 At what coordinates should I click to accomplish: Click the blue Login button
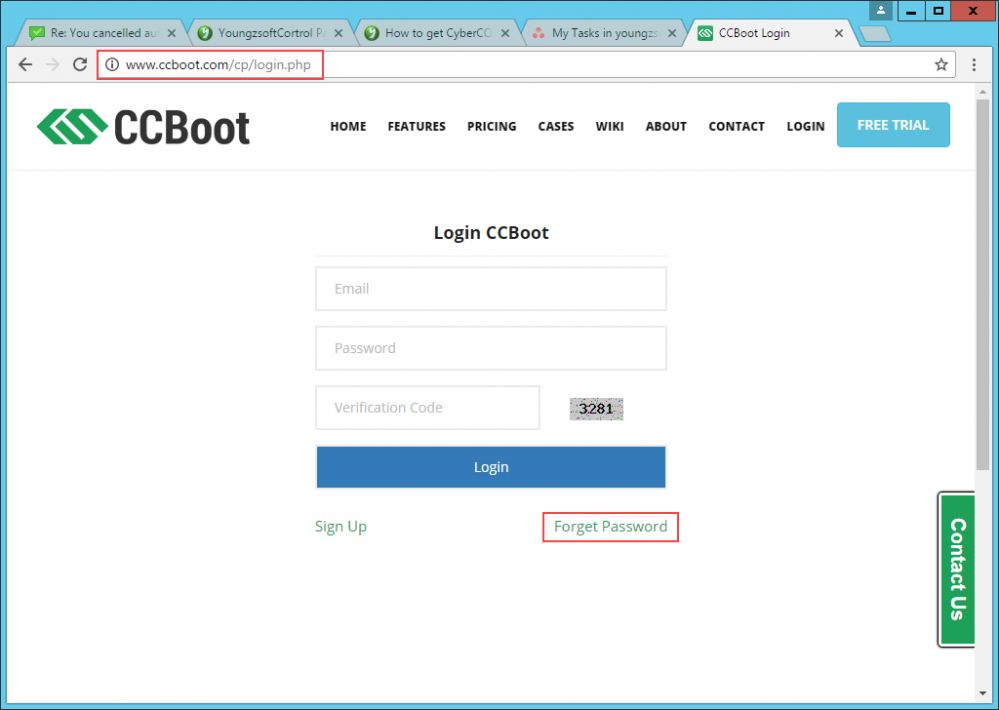tap(491, 467)
